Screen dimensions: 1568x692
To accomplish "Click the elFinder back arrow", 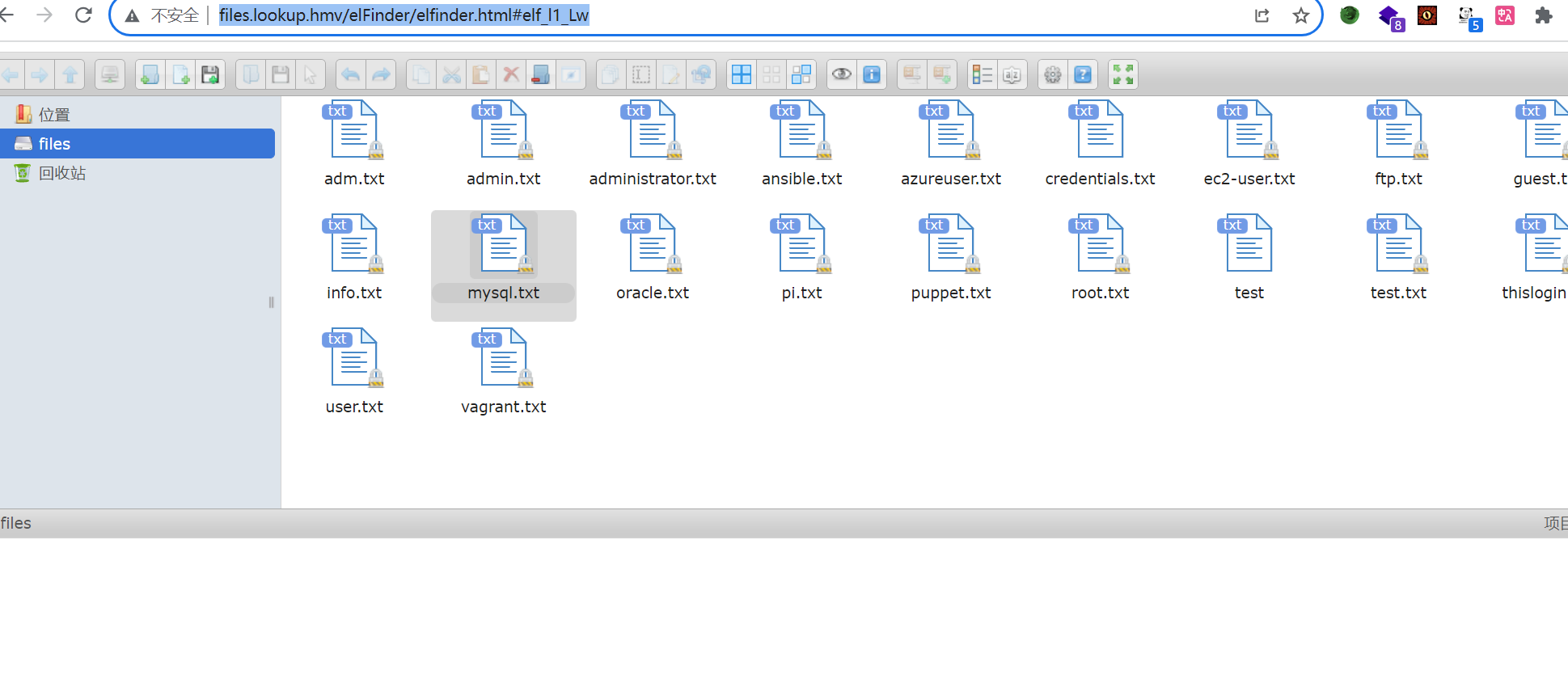I will (11, 75).
